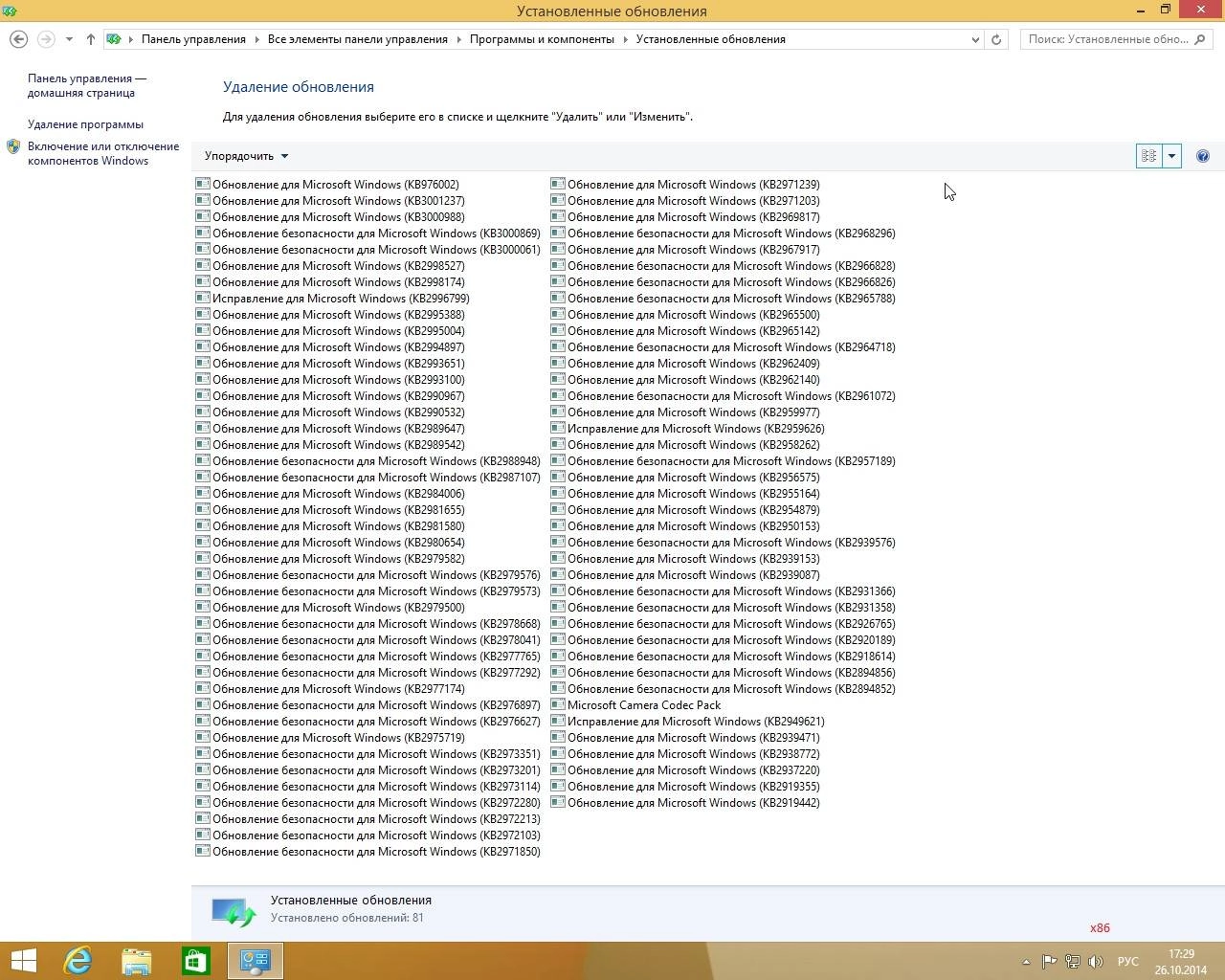This screenshot has width=1225, height=980.
Task: Select update KB2990967
Action: pos(330,396)
